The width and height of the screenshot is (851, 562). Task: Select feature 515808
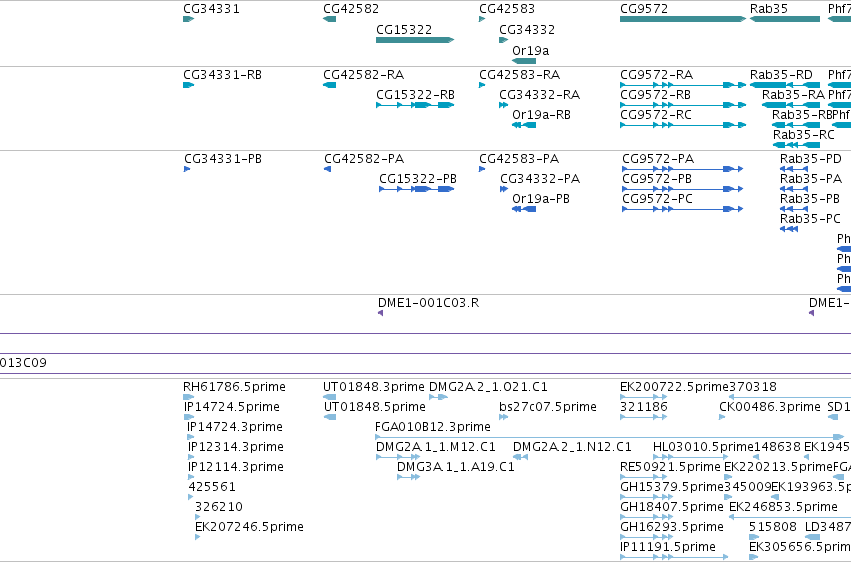coord(773,527)
